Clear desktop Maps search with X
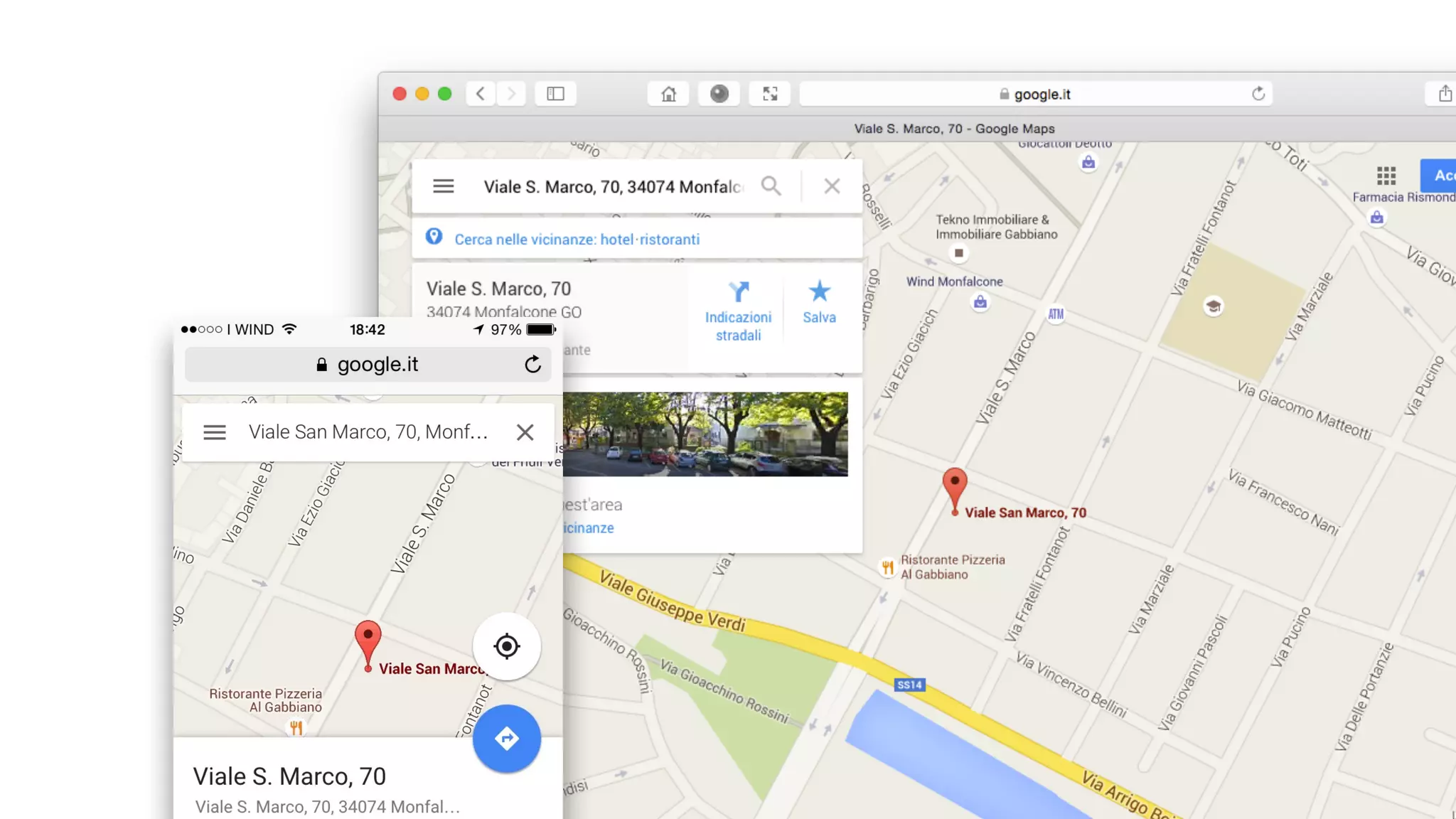Screen dimensions: 1456x819 [832, 186]
